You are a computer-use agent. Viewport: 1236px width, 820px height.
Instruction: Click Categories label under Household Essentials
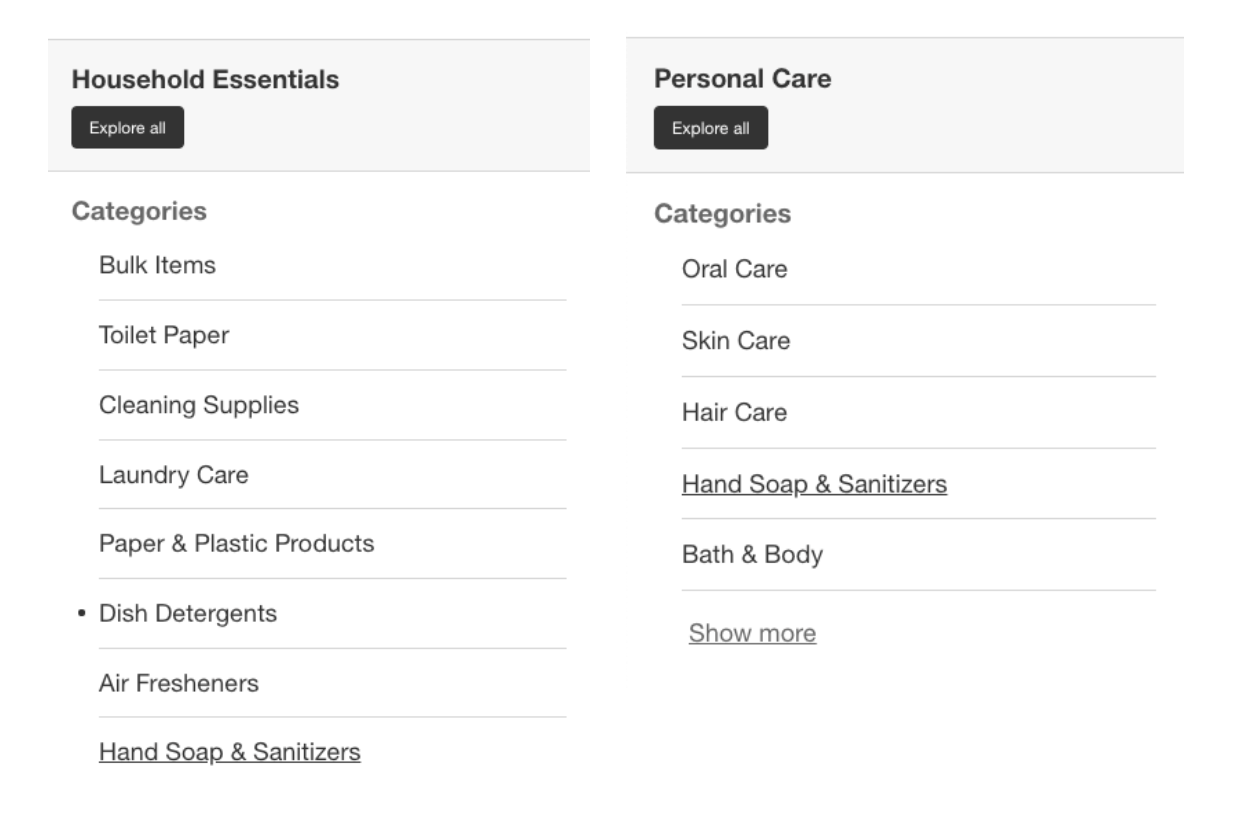(139, 211)
